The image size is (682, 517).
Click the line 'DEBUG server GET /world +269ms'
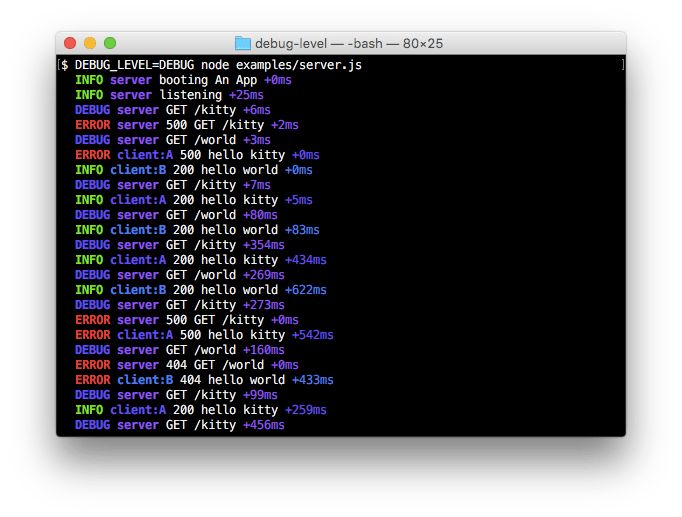(x=180, y=275)
